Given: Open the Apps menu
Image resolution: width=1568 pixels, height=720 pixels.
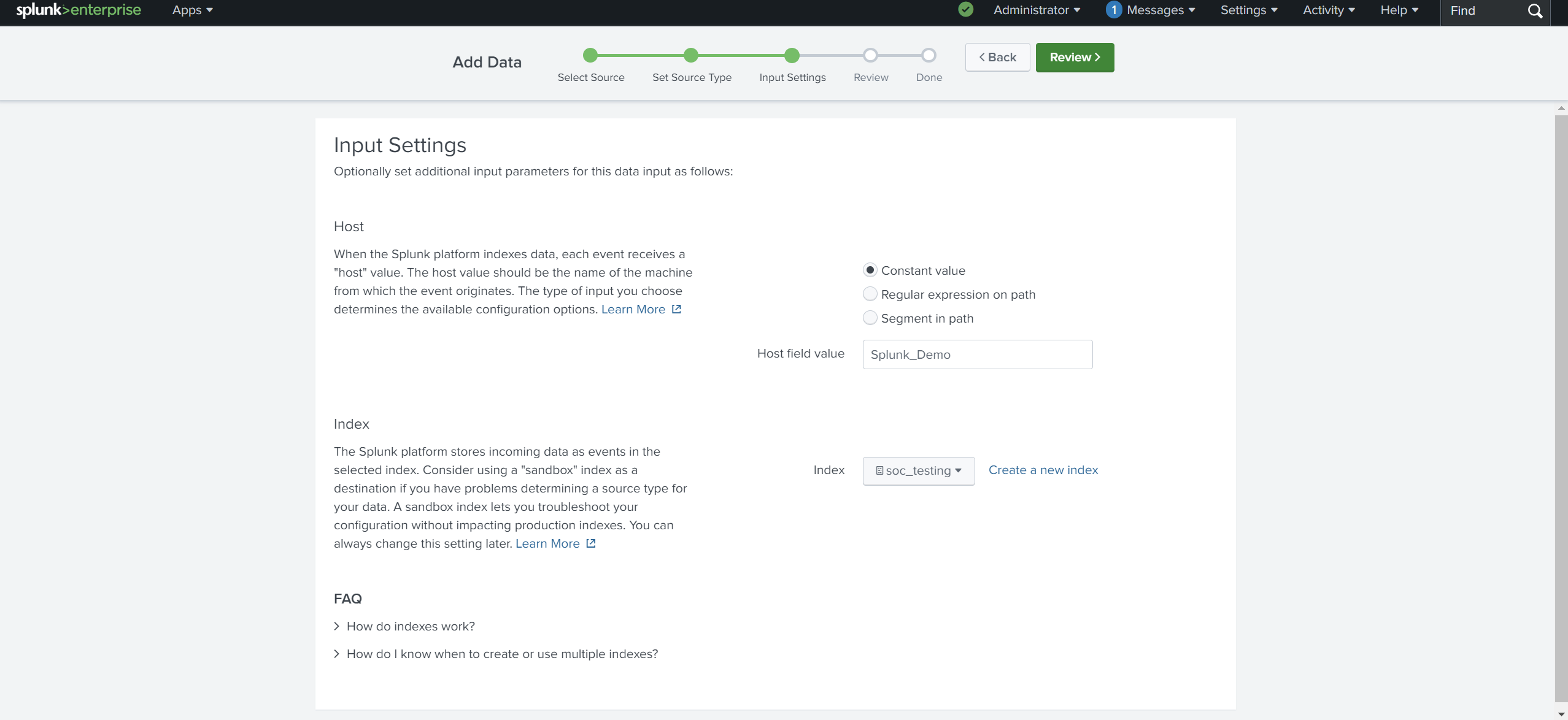Looking at the screenshot, I should 192,10.
